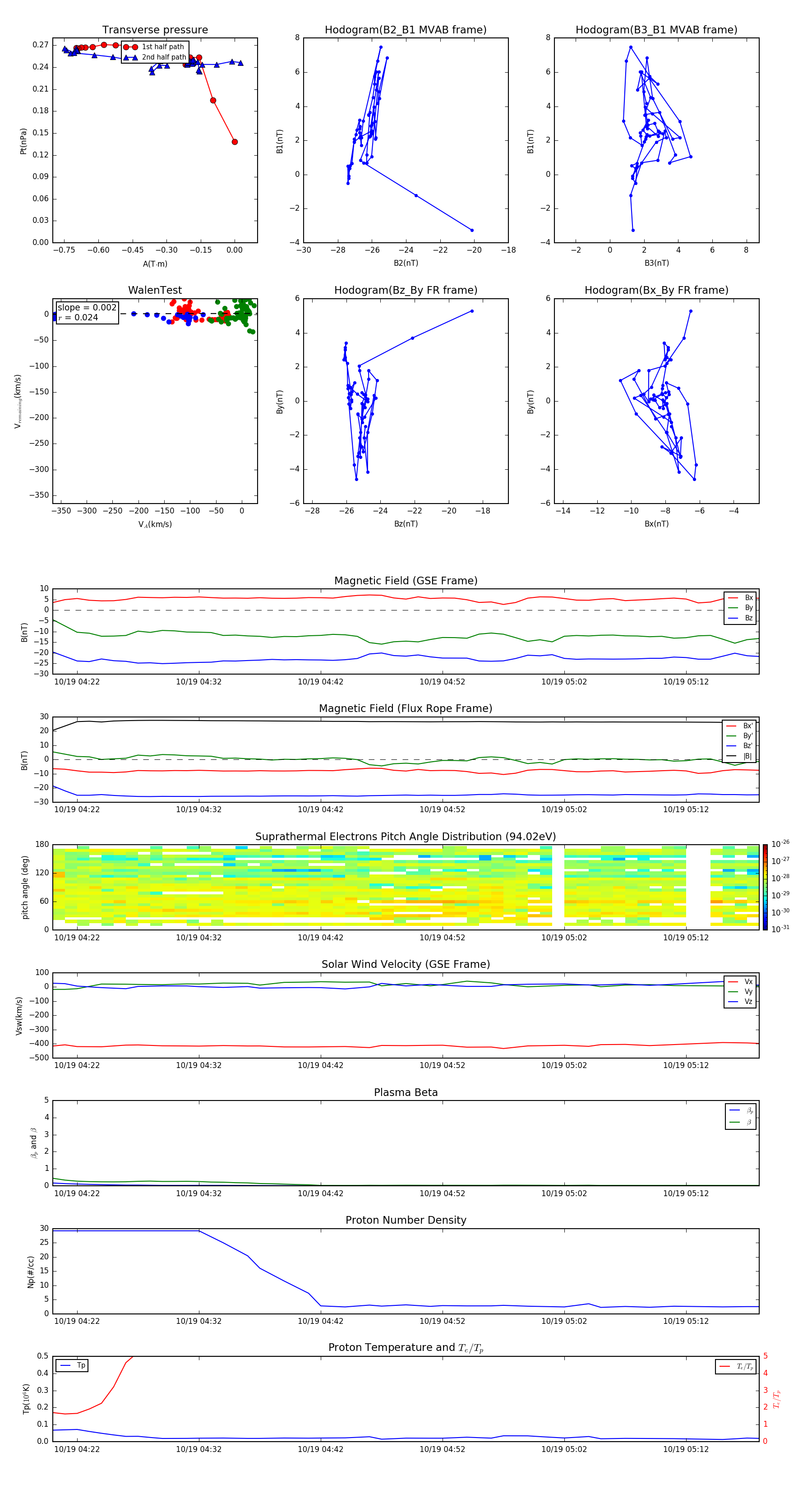812x1489 pixels.
Task: Click the "Hodogram(B3_B1 MVAB frame)" title
Action: pyautogui.click(x=656, y=30)
